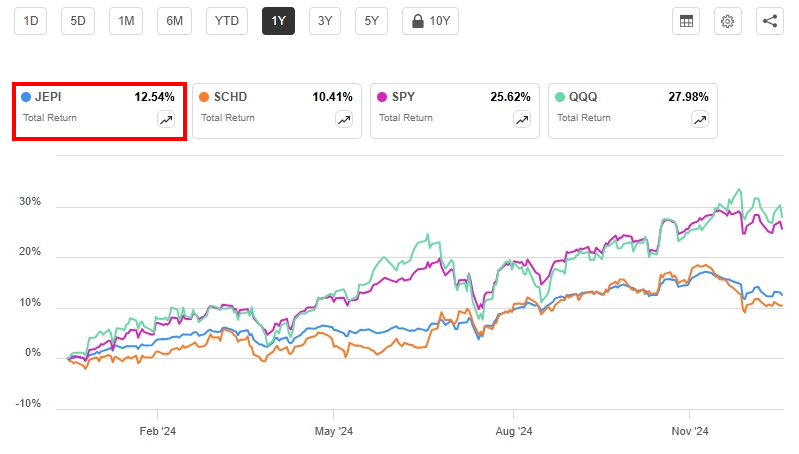The image size is (799, 454).
Task: Click the magenta SPY color dot
Action: point(382,97)
